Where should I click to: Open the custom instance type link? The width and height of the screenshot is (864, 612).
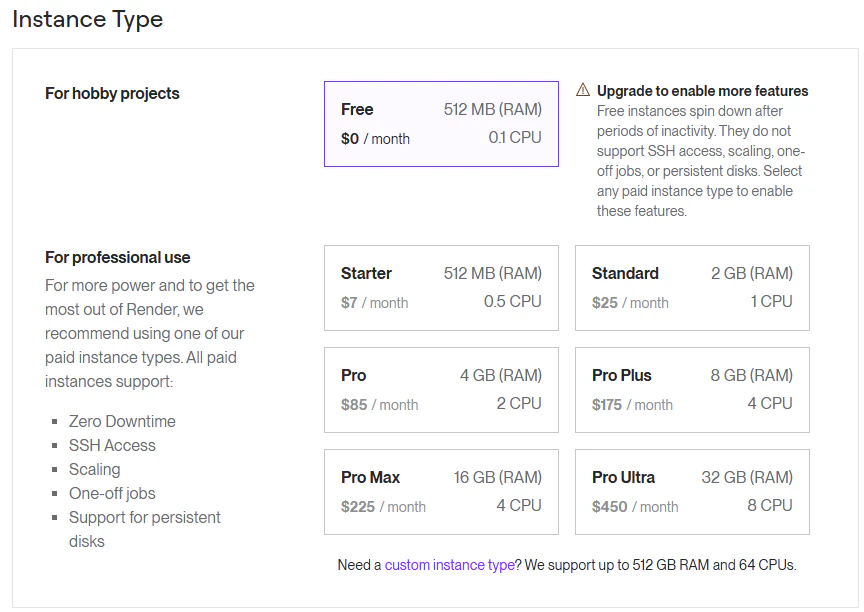point(449,565)
